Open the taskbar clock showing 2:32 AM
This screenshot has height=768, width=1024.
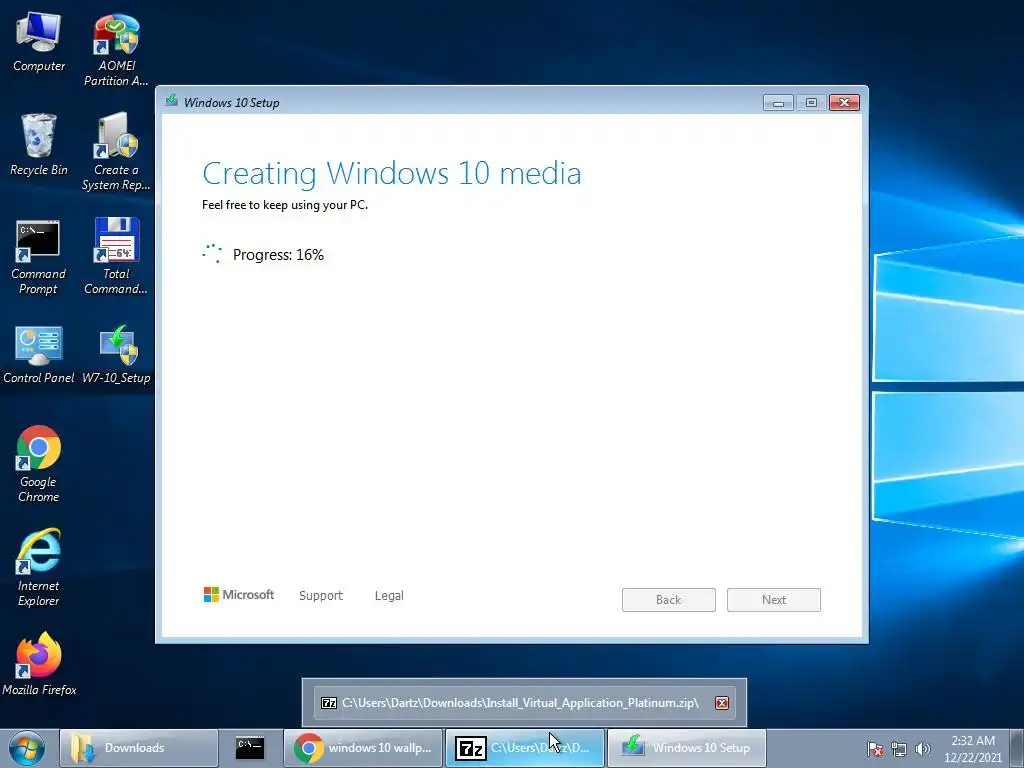973,748
